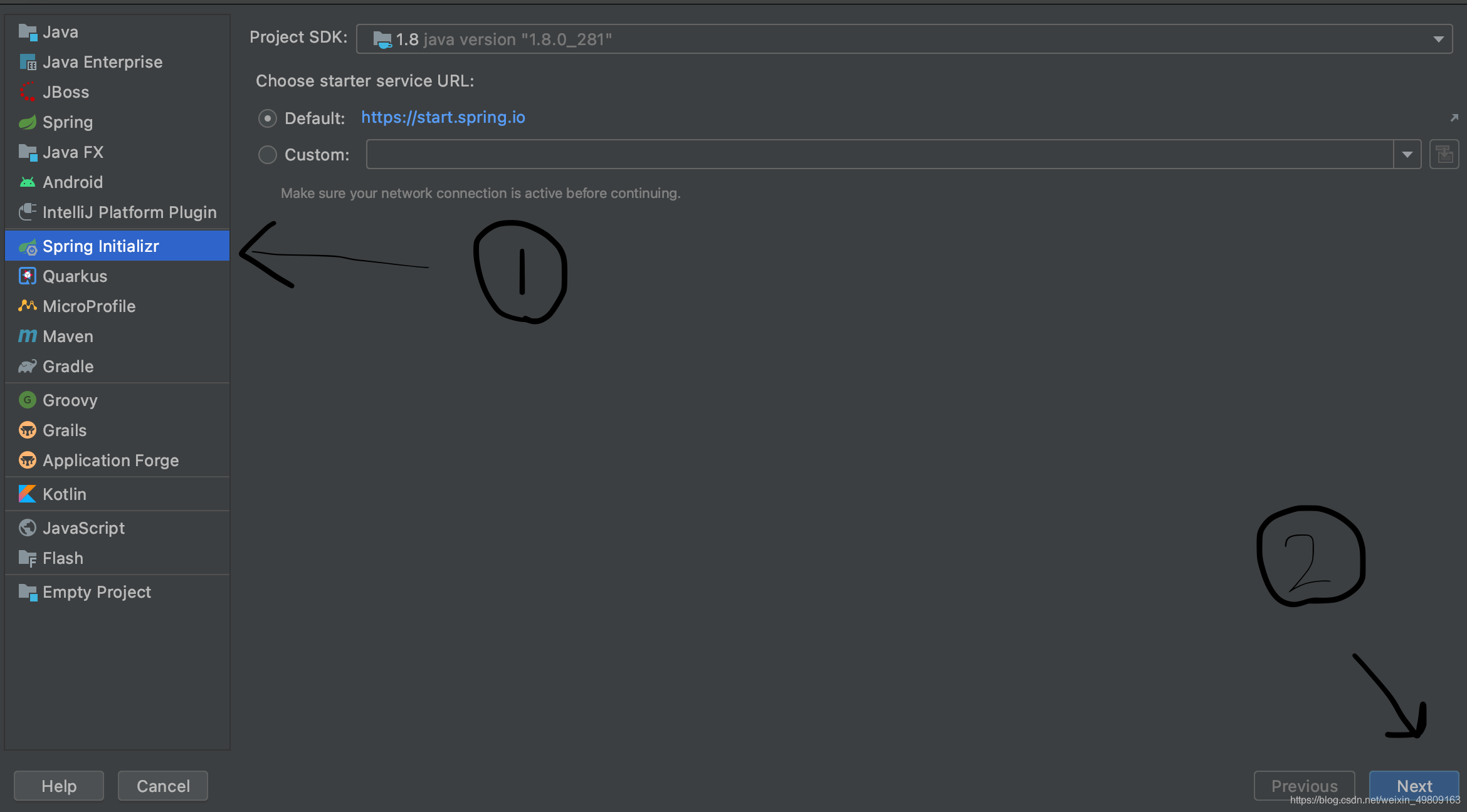Click the 'Choose starter service URL:' text
The height and width of the screenshot is (812, 1467).
(365, 81)
